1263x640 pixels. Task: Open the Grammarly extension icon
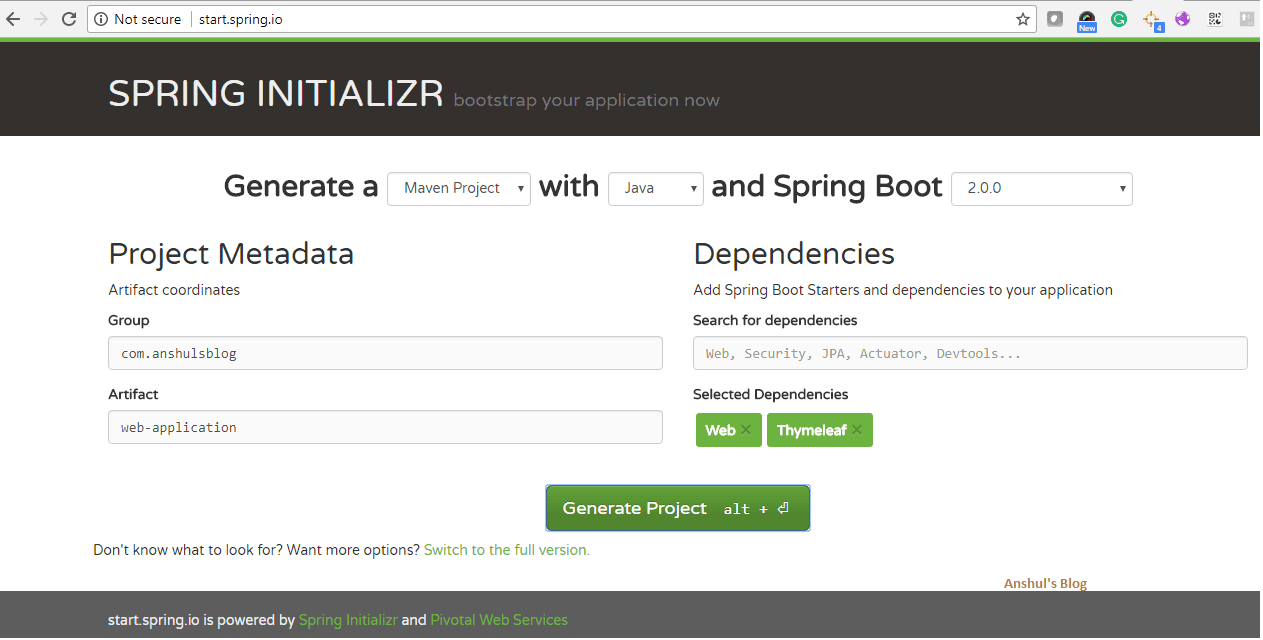pyautogui.click(x=1119, y=19)
